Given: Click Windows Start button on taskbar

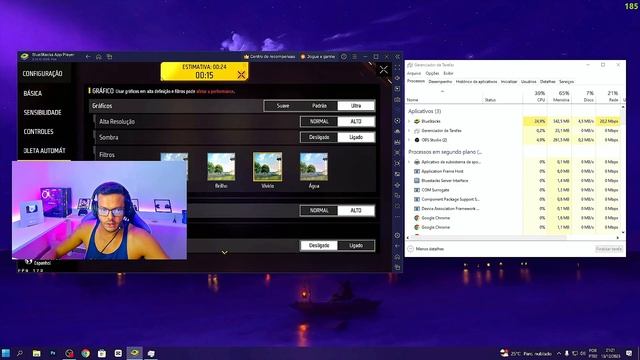Looking at the screenshot, I should click(x=6, y=353).
